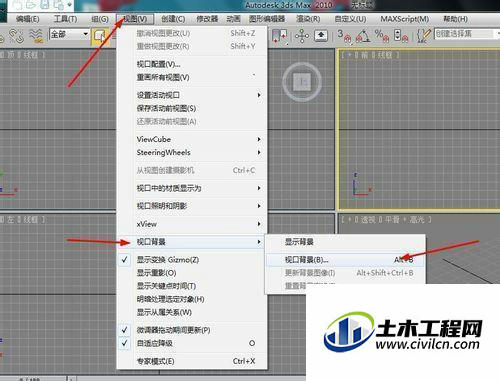Click the Unlink Selection toolbar icon
Screen dimensions: 500x381
pyautogui.click(x=16, y=35)
